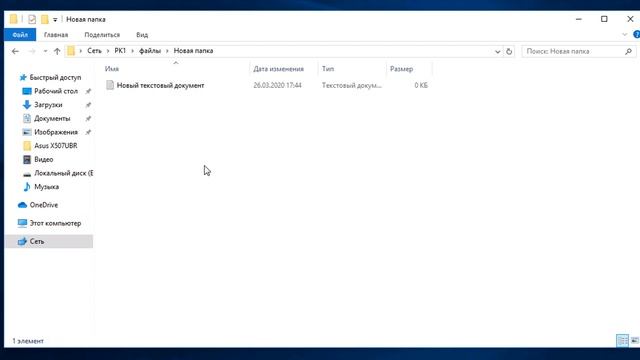Click файлы in the address path
640x360 pixels.
(x=150, y=51)
